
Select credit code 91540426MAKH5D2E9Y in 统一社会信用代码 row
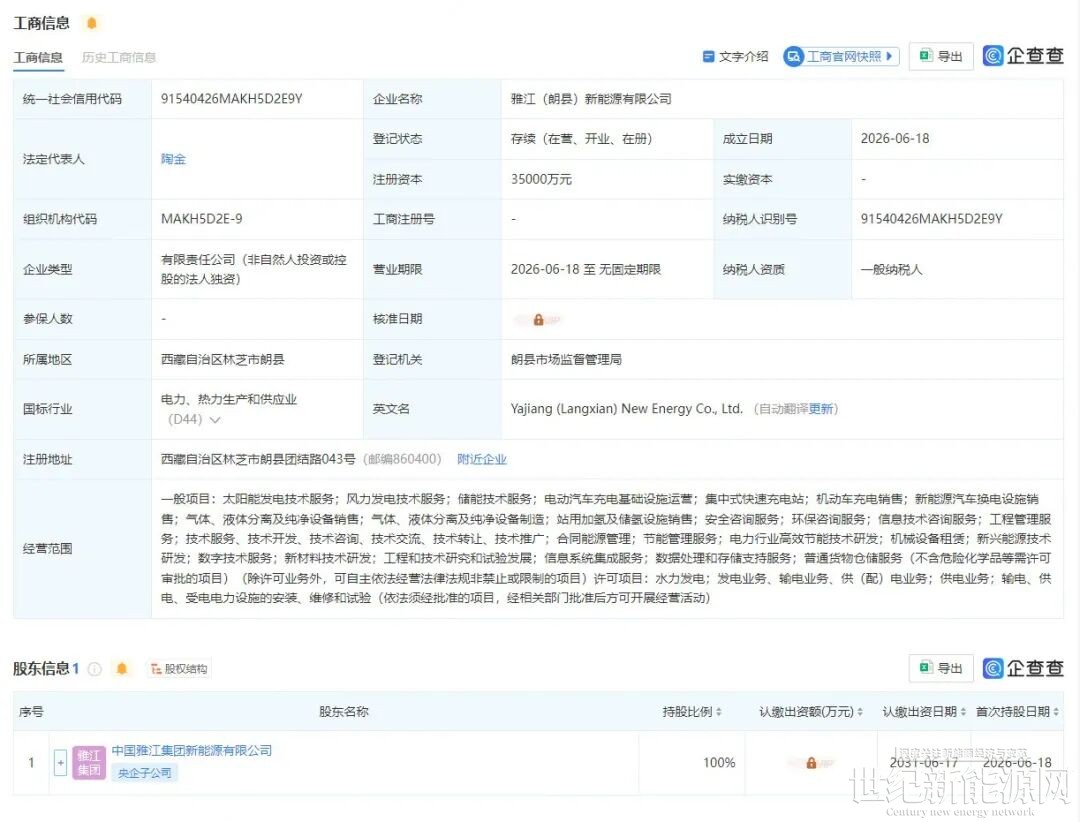[231, 99]
